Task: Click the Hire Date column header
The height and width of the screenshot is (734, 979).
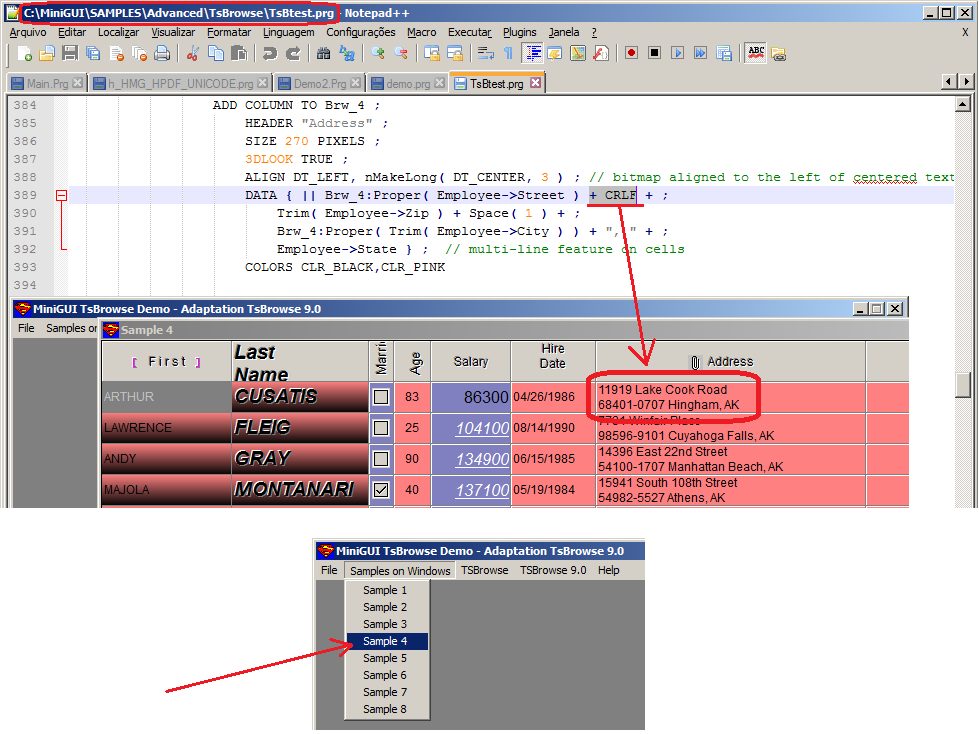Action: click(553, 361)
